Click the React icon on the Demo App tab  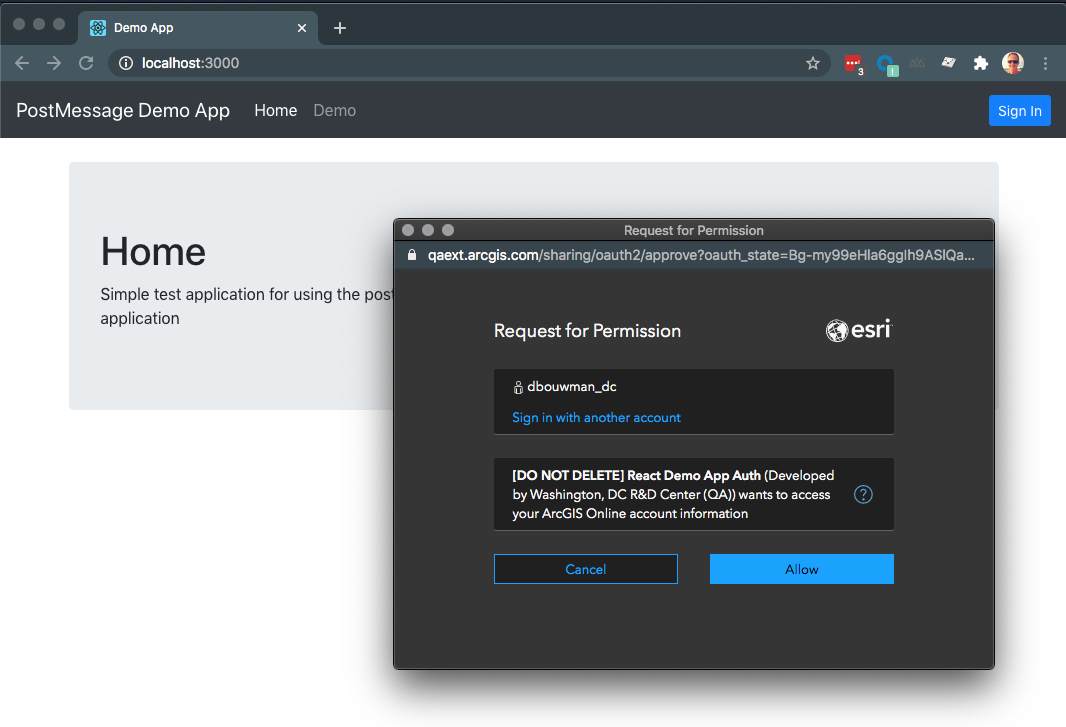point(98,28)
